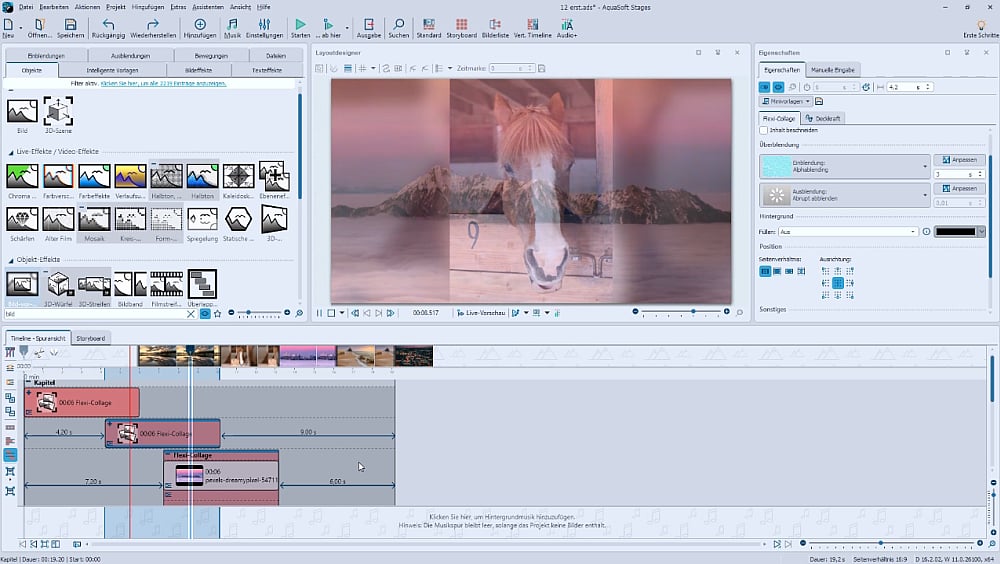The image size is (1000, 564).
Task: Pick the Spiegelung effect icon
Action: (202, 219)
